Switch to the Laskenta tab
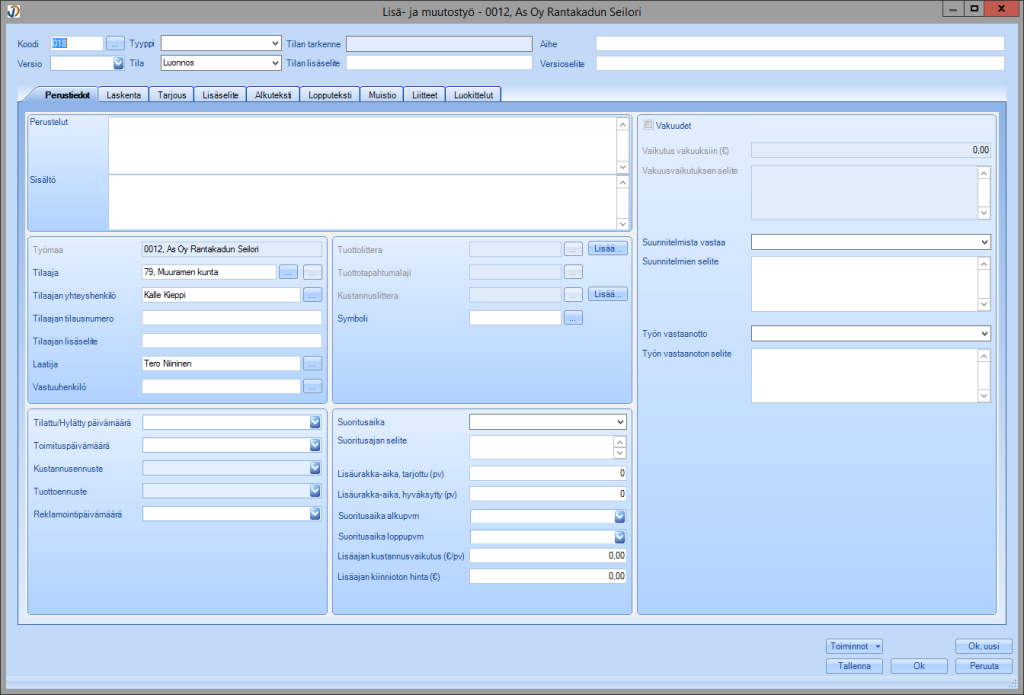1024x695 pixels. 123,95
